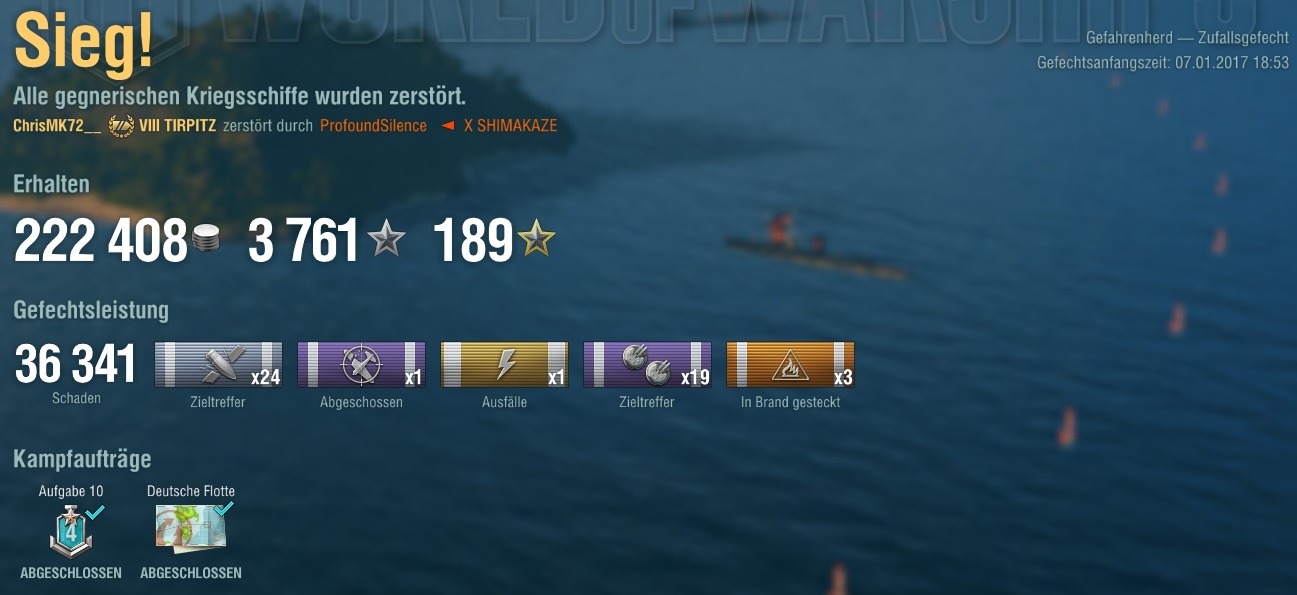Click the ProfoundSilence player name
This screenshot has width=1297, height=595.
point(373,126)
